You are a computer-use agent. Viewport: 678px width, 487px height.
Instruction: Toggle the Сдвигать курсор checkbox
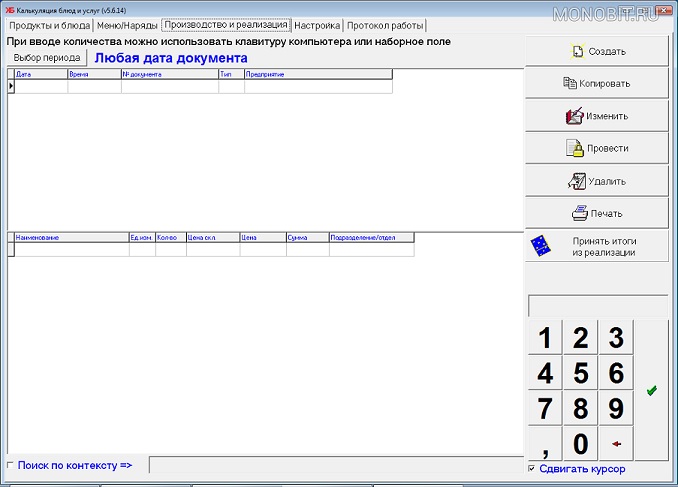(x=532, y=469)
